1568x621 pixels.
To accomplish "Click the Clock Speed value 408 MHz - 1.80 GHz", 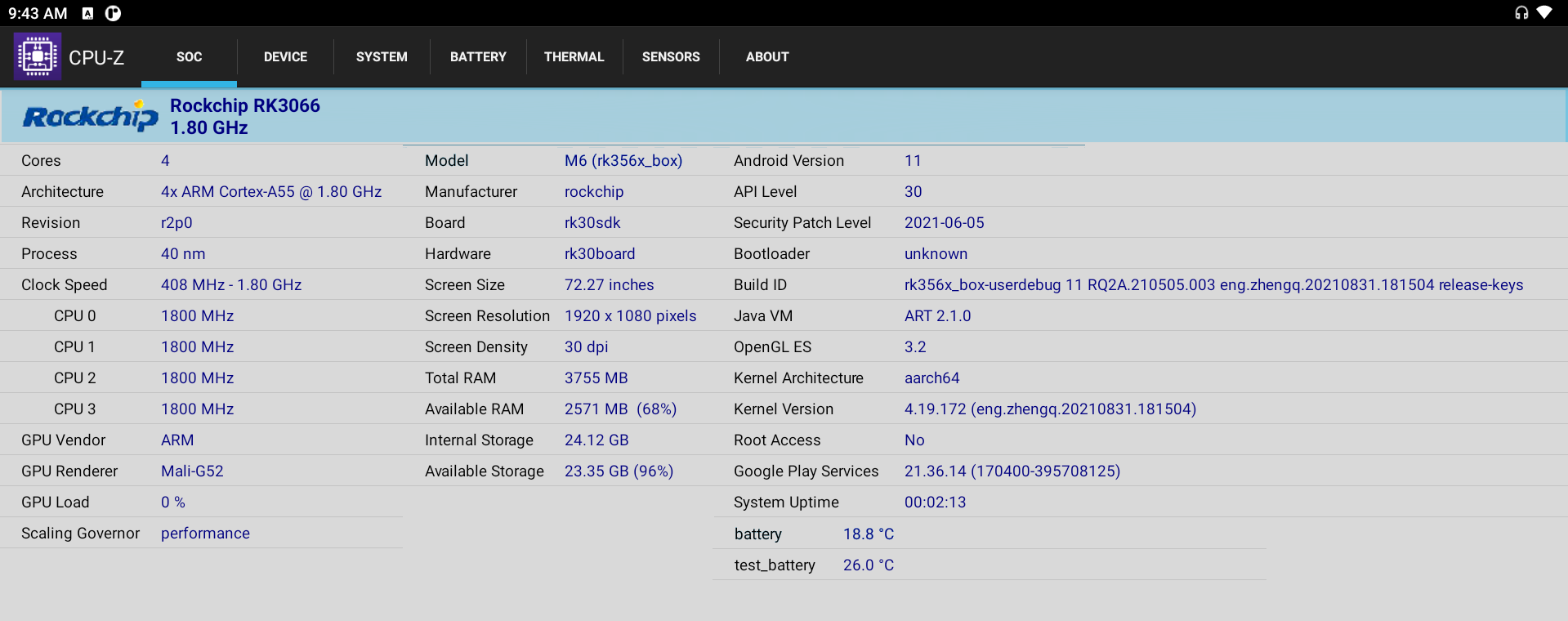I will pyautogui.click(x=231, y=285).
